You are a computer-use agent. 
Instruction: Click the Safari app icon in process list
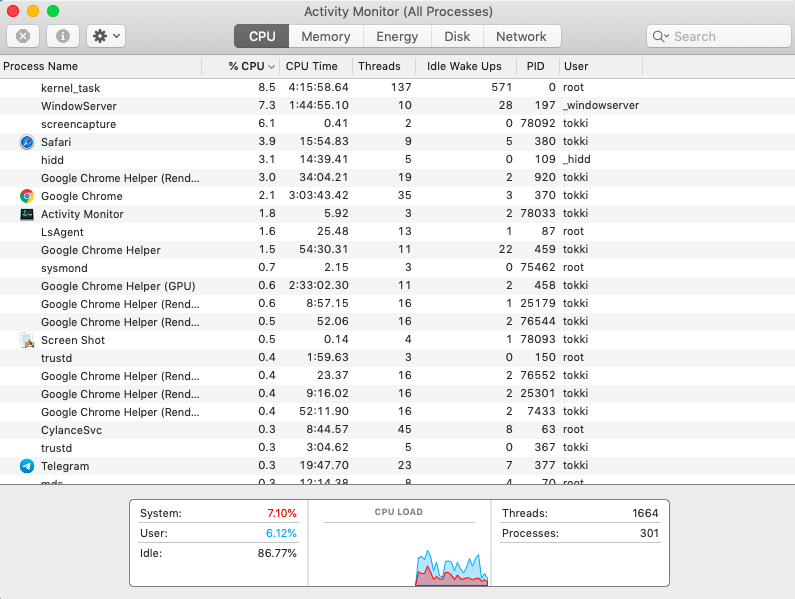point(27,142)
